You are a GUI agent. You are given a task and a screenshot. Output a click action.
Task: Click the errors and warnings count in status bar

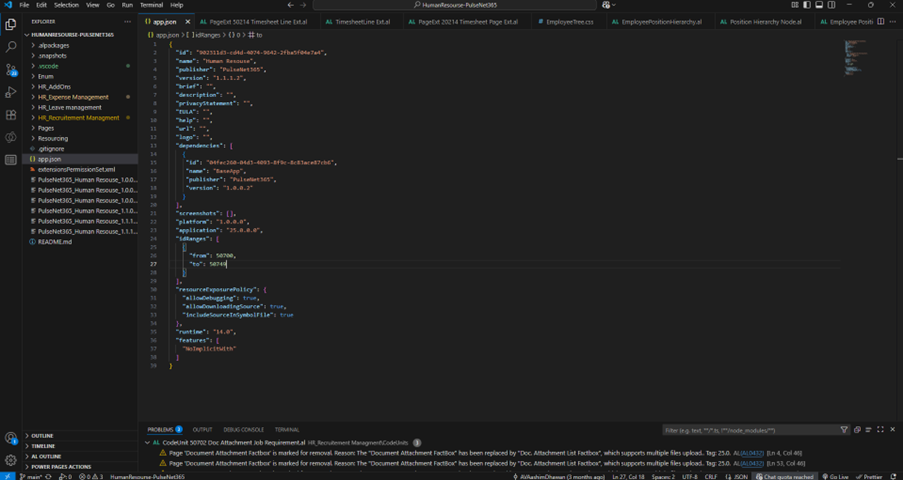click(91, 477)
